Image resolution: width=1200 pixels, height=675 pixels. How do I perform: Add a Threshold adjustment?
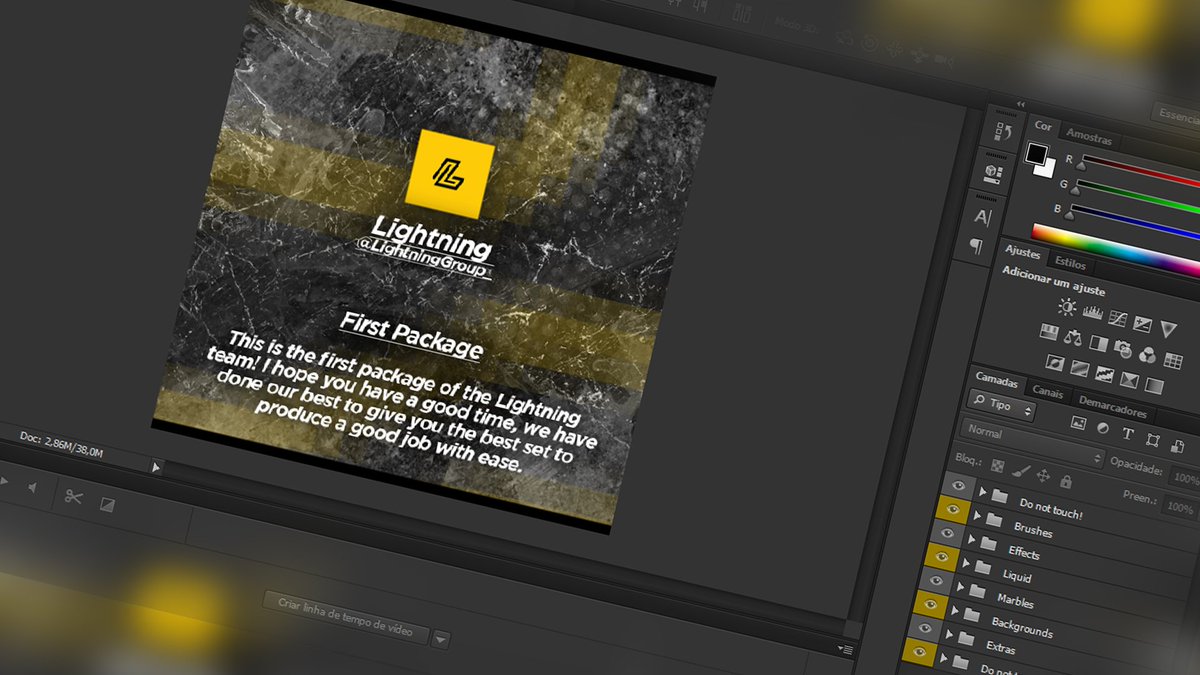pos(1105,374)
